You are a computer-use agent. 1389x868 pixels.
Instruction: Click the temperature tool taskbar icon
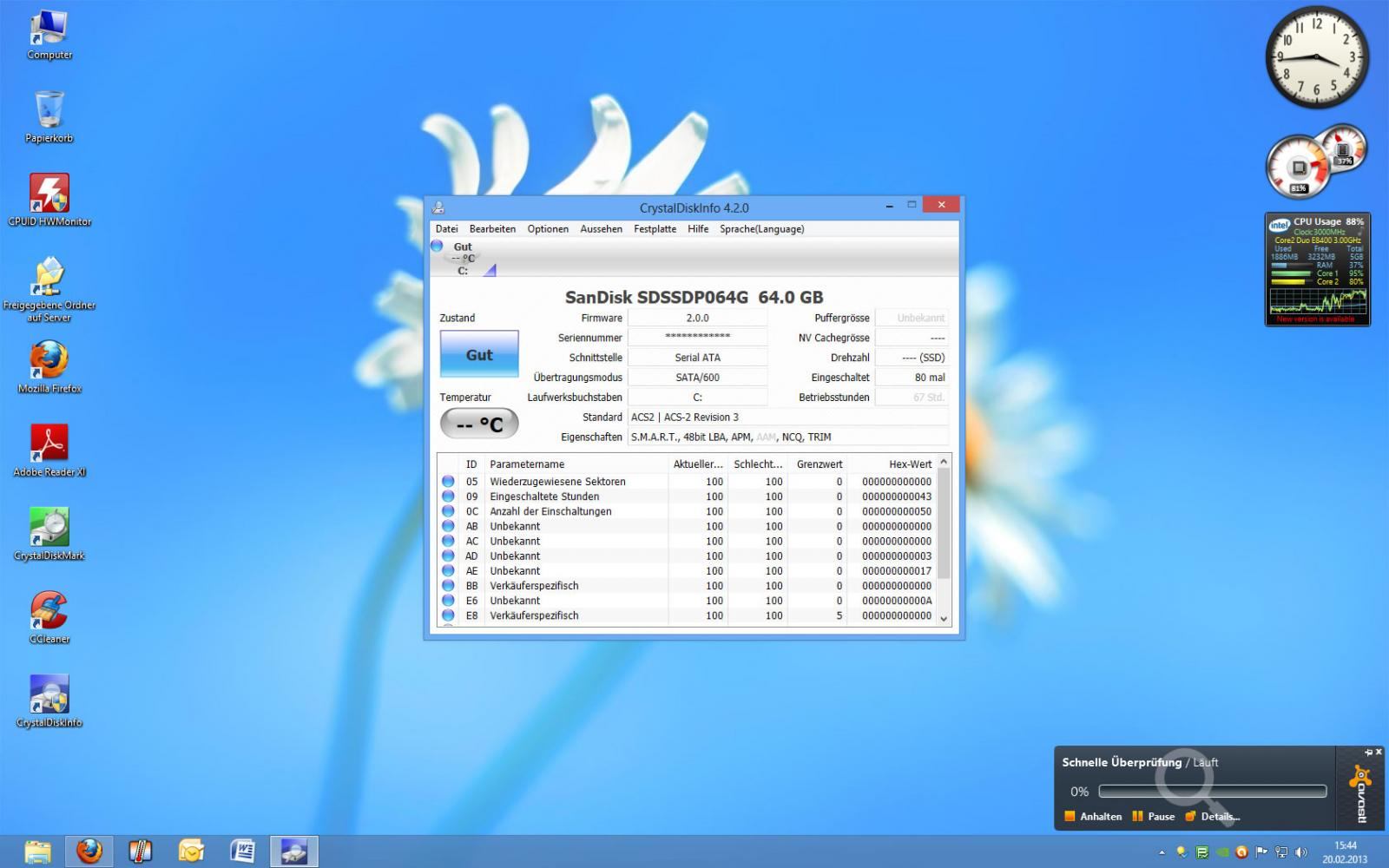(140, 852)
